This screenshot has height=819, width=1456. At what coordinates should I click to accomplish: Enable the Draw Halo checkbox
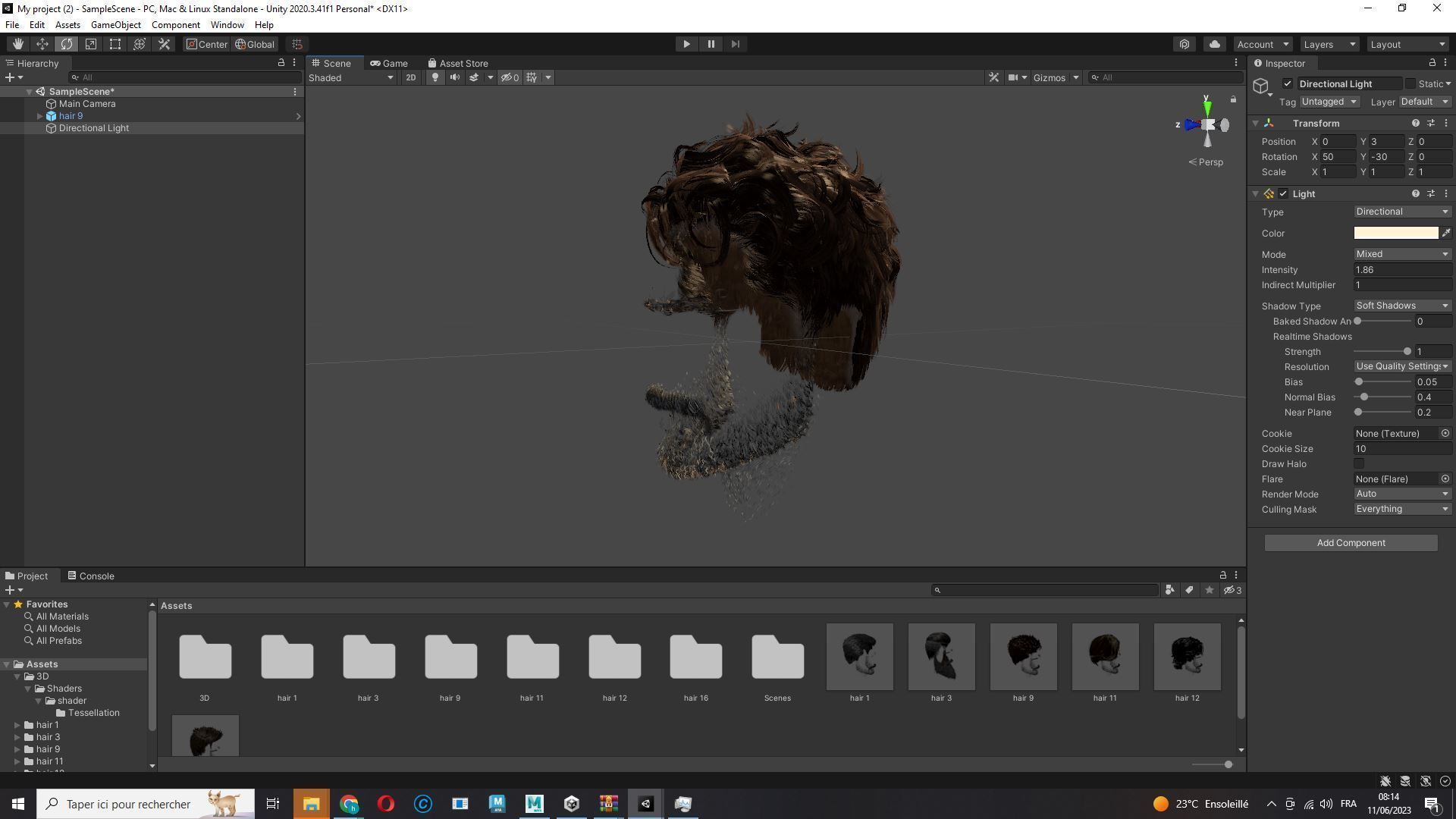coord(1359,463)
